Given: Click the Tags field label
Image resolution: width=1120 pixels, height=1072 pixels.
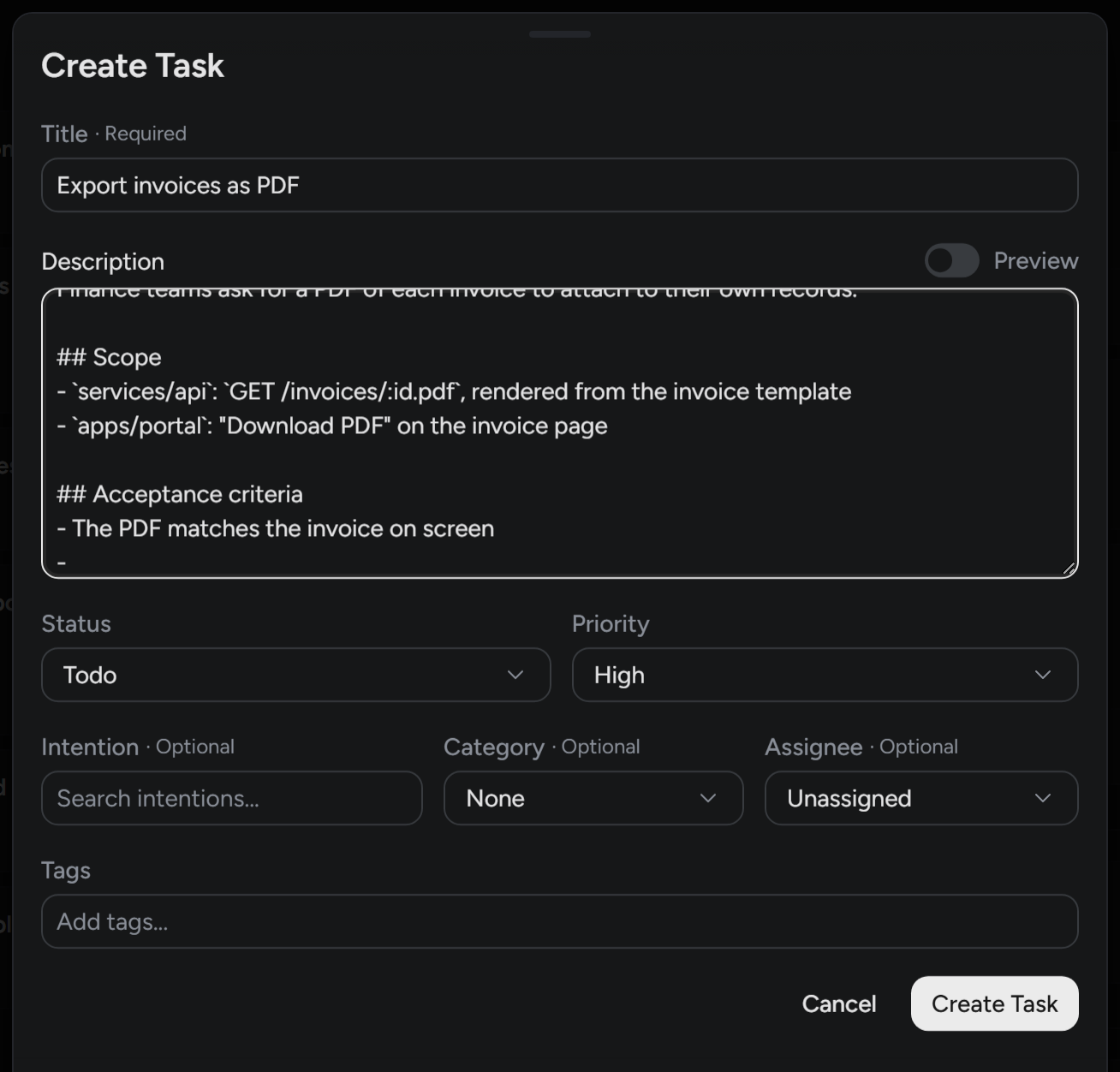Looking at the screenshot, I should (x=66, y=870).
